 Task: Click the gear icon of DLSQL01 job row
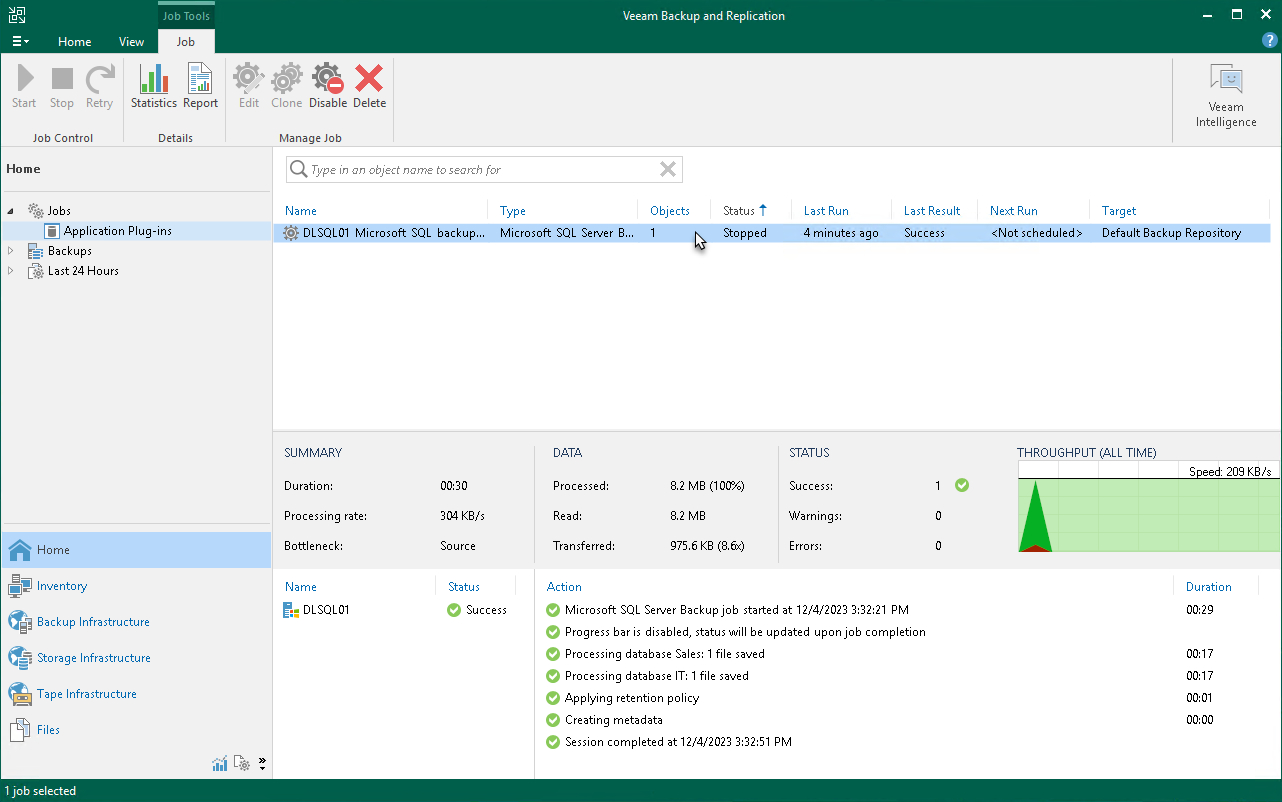pos(291,233)
